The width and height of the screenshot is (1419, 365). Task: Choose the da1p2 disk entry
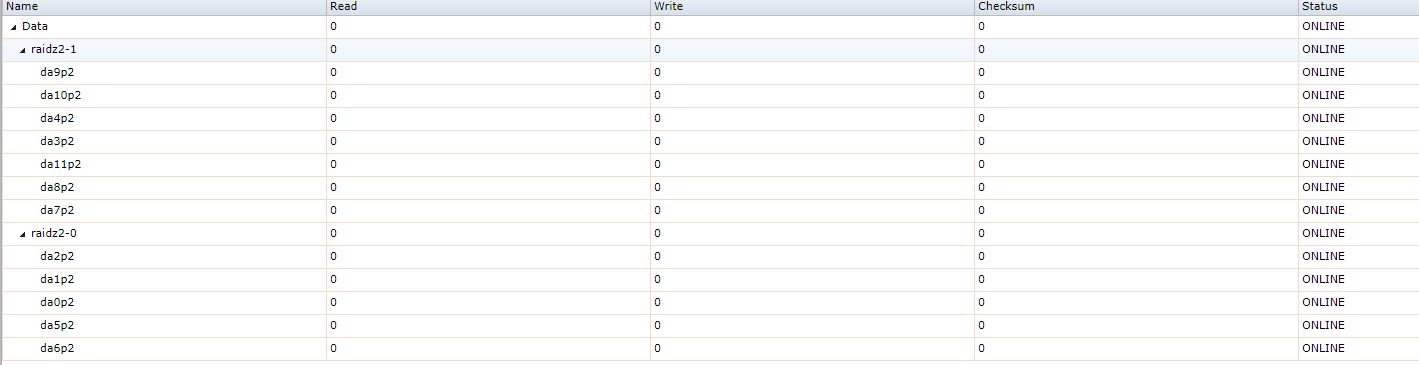click(x=57, y=279)
